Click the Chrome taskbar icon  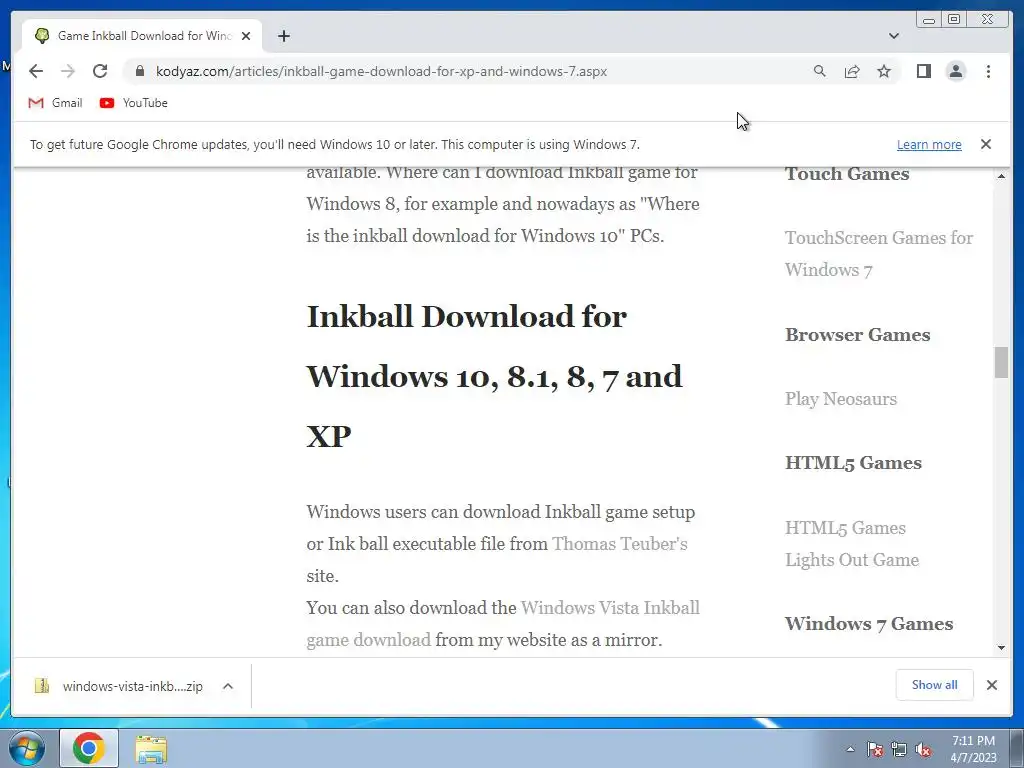pos(89,748)
